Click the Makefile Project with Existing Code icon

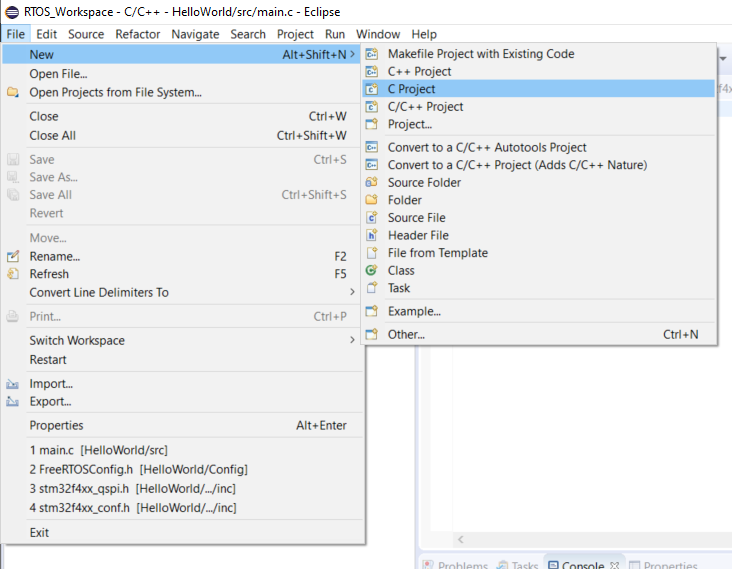(x=372, y=54)
